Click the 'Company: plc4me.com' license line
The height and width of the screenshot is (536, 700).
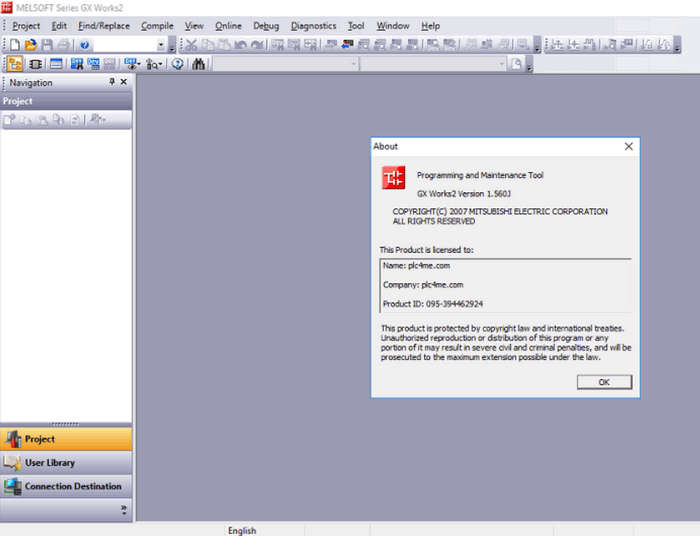(x=423, y=285)
